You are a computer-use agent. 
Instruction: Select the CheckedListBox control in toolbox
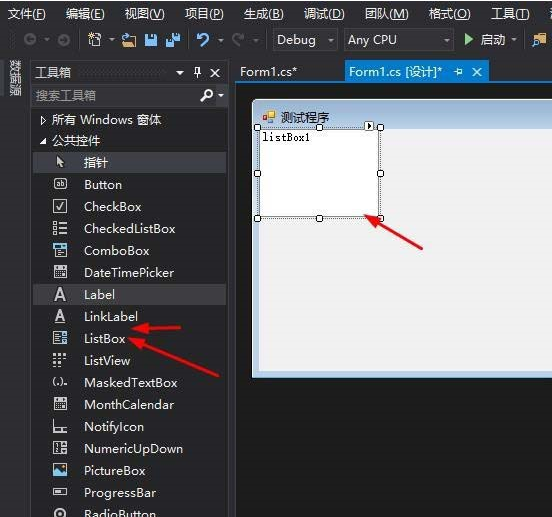pyautogui.click(x=130, y=228)
